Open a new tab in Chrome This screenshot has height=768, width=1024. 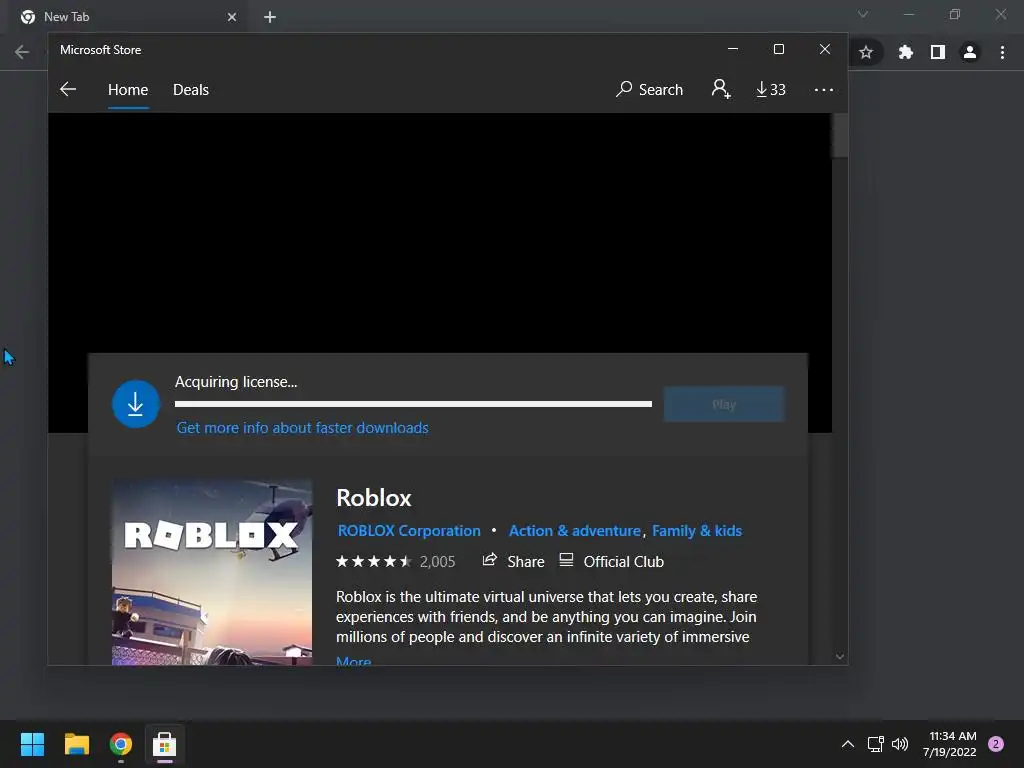[270, 17]
